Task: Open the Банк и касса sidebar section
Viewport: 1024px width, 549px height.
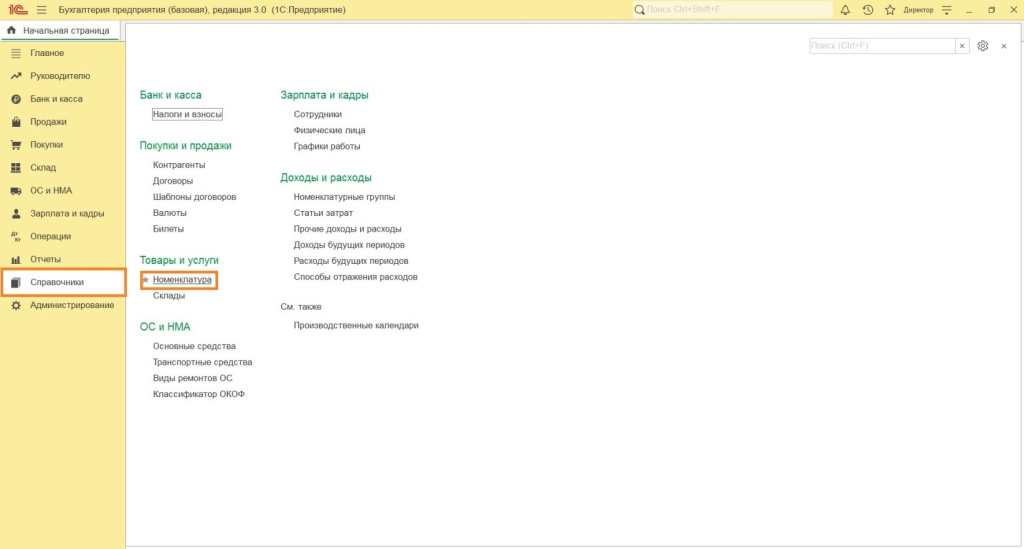Action: coord(56,99)
